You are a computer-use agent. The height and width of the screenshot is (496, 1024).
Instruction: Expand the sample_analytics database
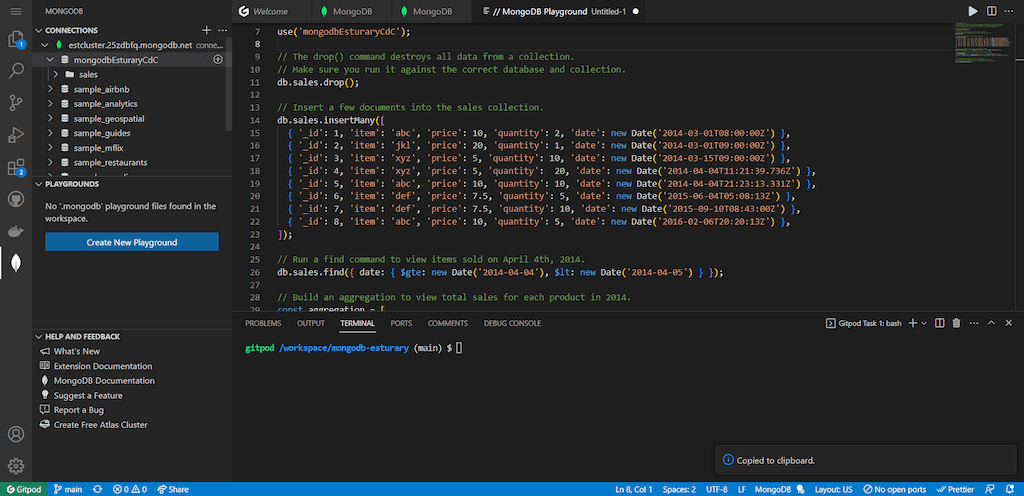tap(51, 104)
